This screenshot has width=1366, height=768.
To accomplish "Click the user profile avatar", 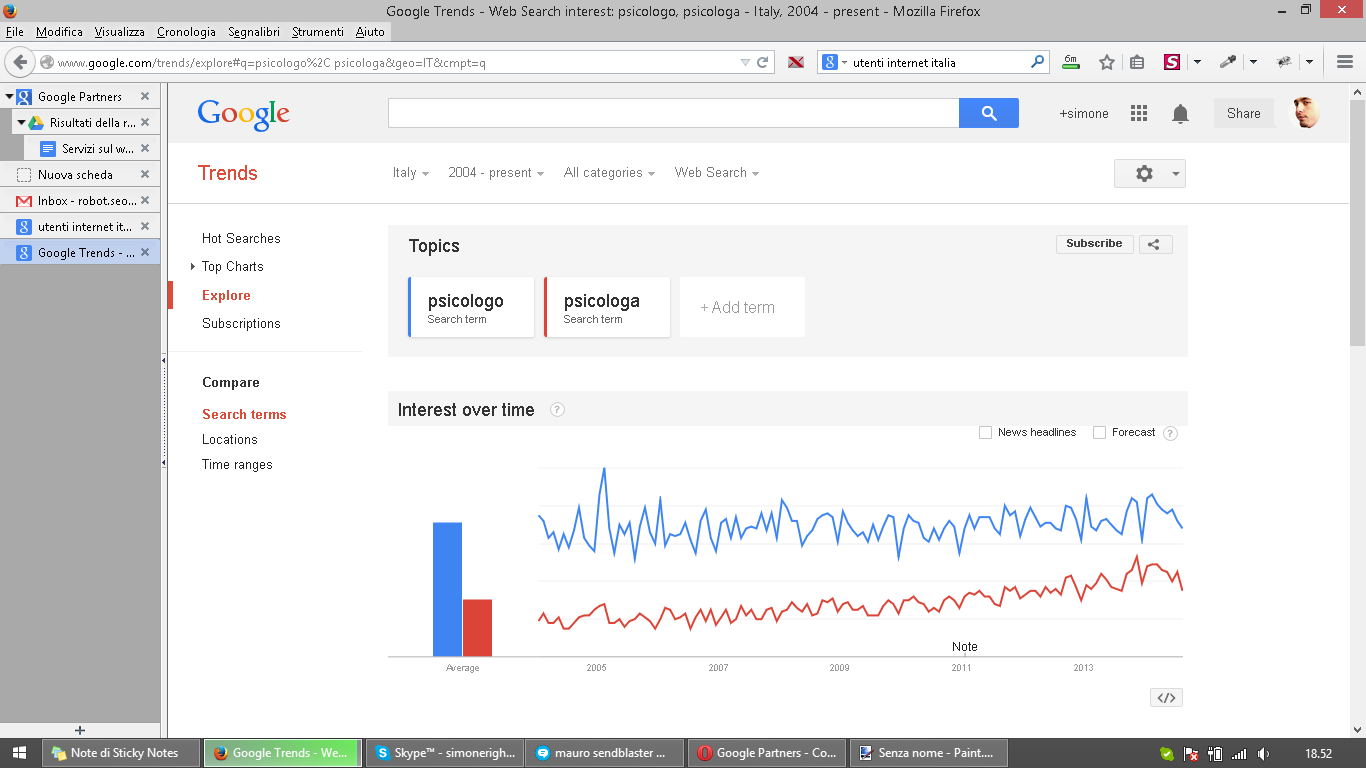I will coord(1306,113).
